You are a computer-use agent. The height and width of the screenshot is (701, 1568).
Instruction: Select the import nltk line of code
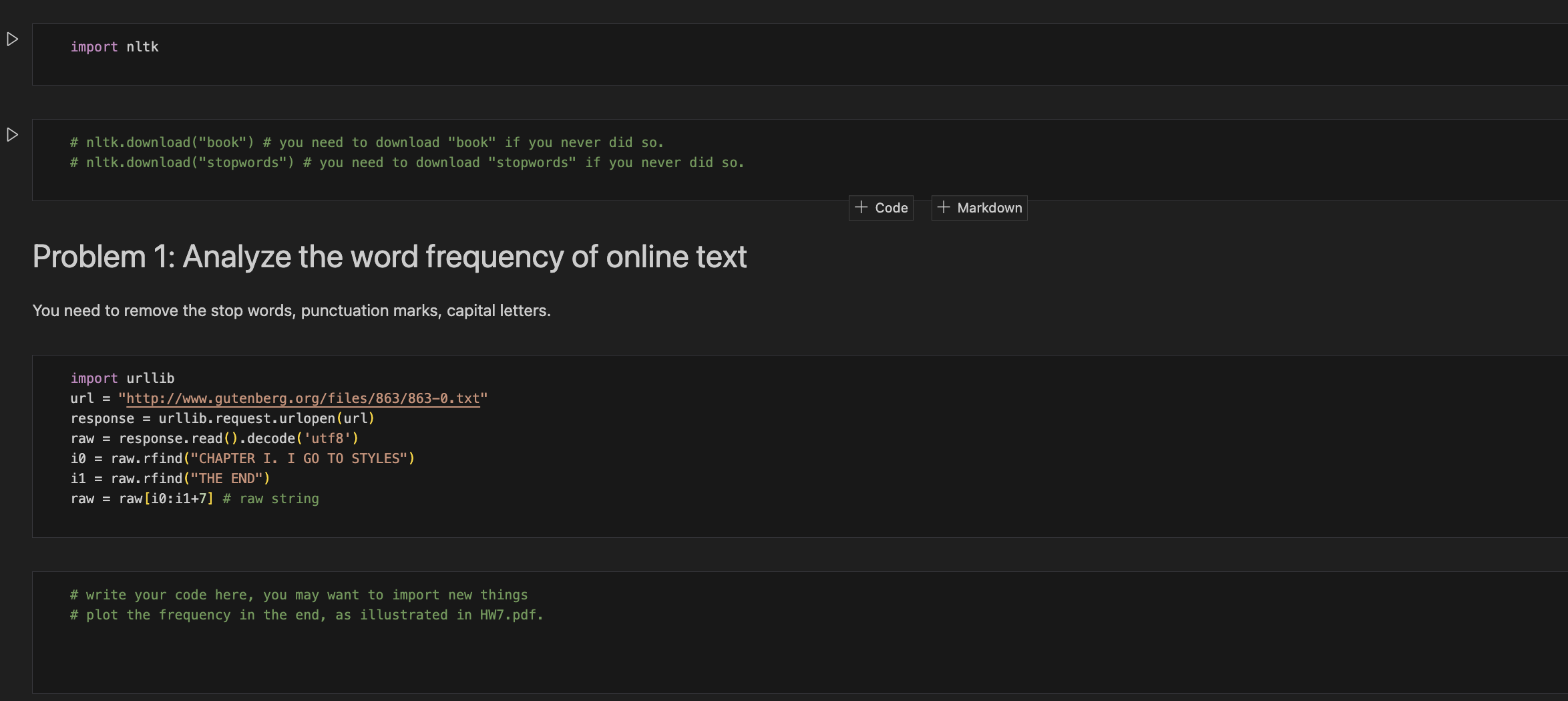(x=114, y=46)
